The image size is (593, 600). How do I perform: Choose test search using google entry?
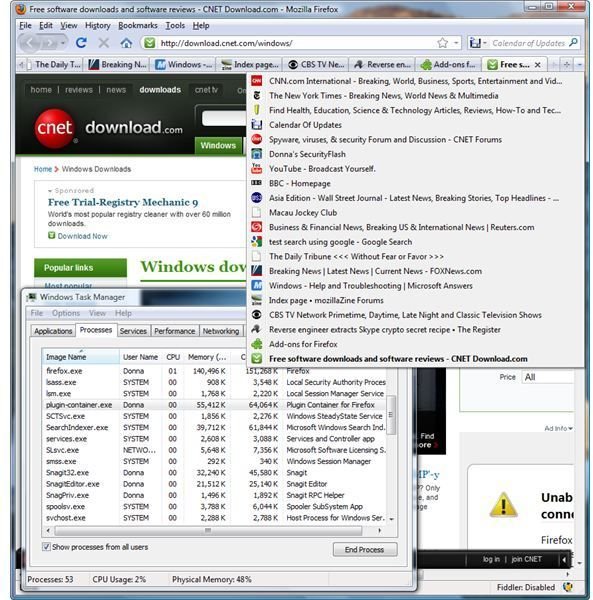[415, 242]
